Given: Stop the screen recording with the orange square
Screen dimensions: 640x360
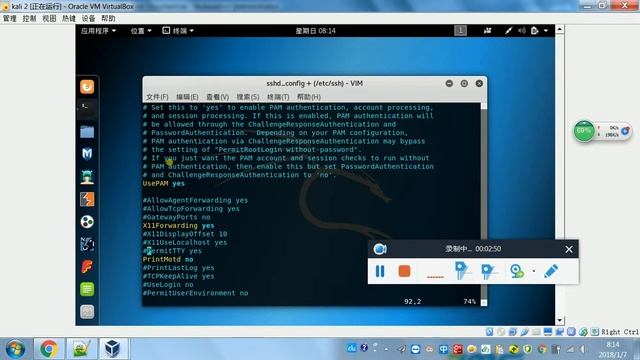Looking at the screenshot, I should 404,271.
